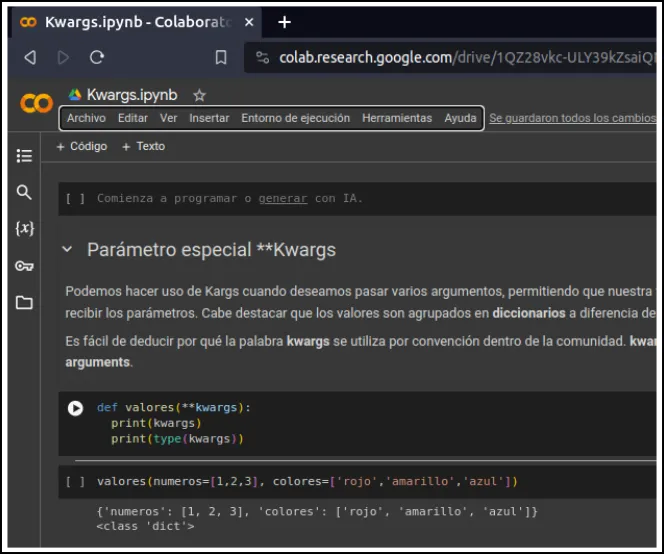Add a new text cell with + Texto
Image resolution: width=664 pixels, height=554 pixels.
click(x=144, y=147)
